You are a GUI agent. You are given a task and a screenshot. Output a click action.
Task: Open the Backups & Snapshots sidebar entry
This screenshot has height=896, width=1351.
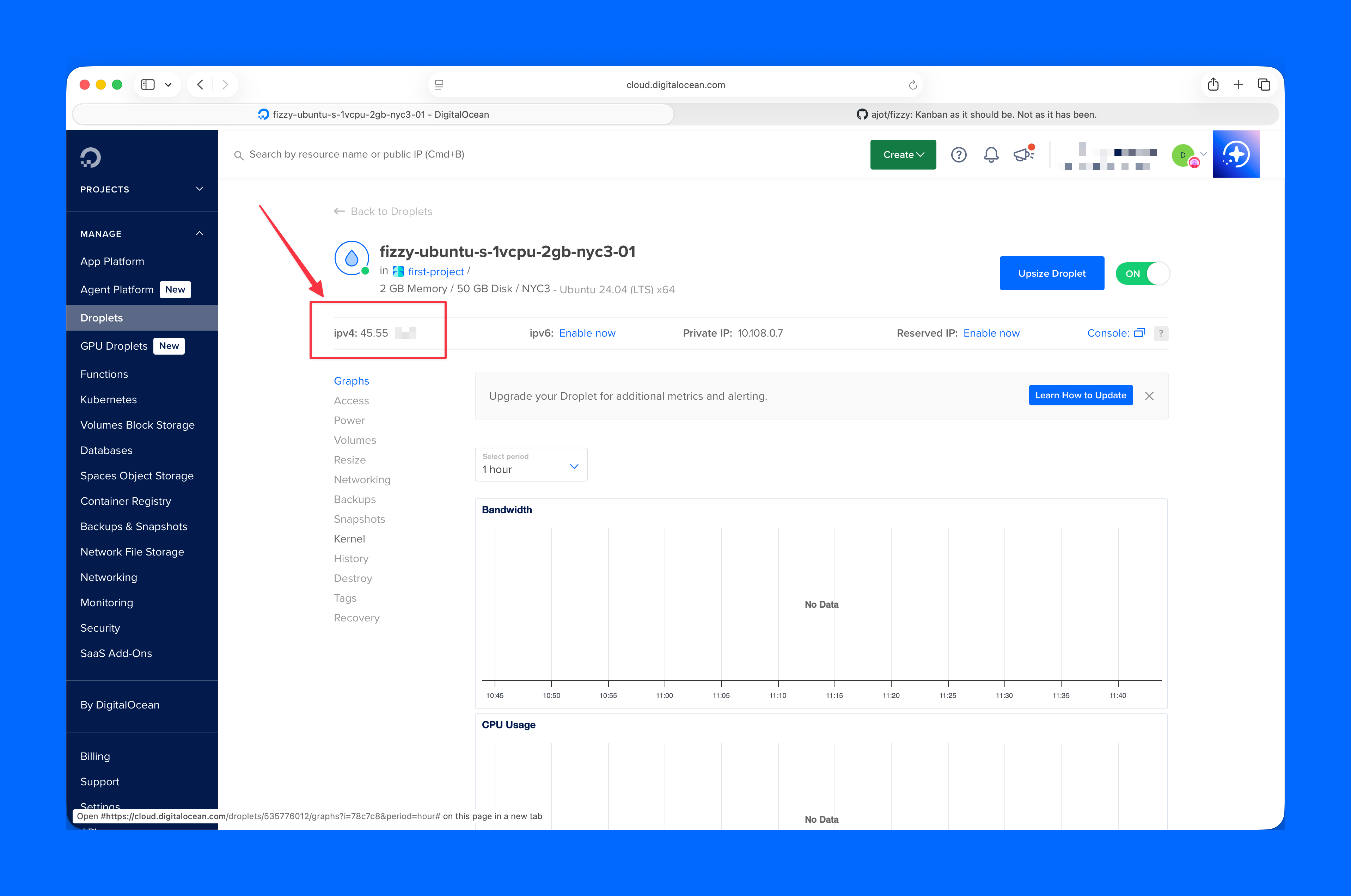click(134, 526)
